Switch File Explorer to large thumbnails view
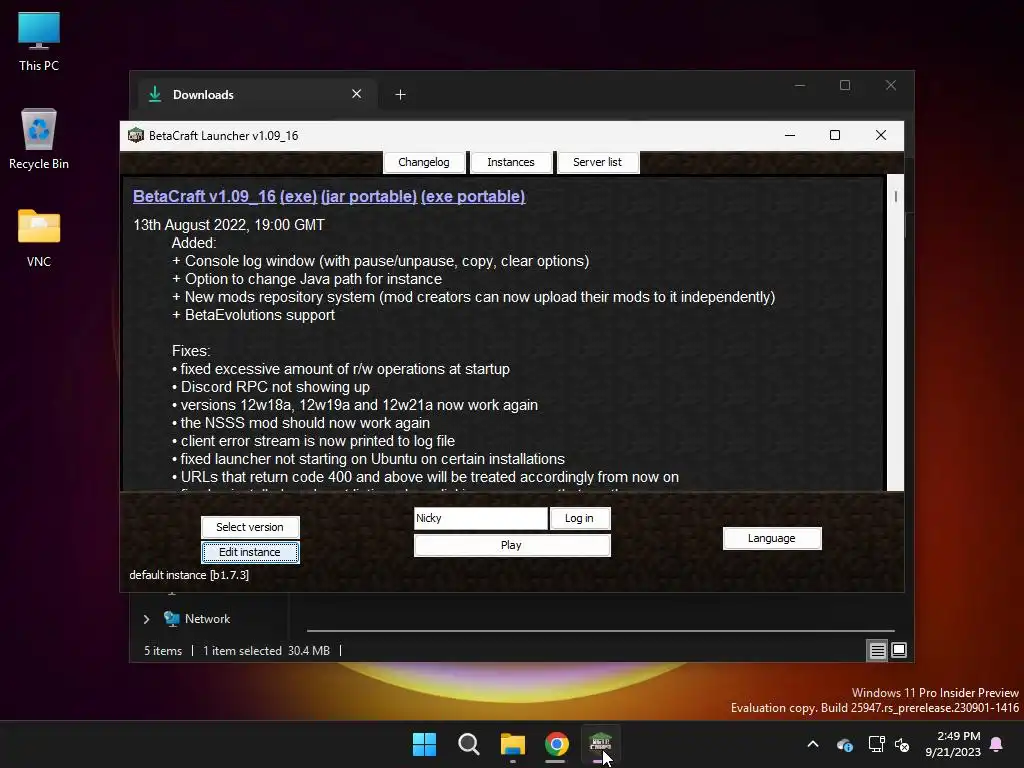 pos(899,650)
